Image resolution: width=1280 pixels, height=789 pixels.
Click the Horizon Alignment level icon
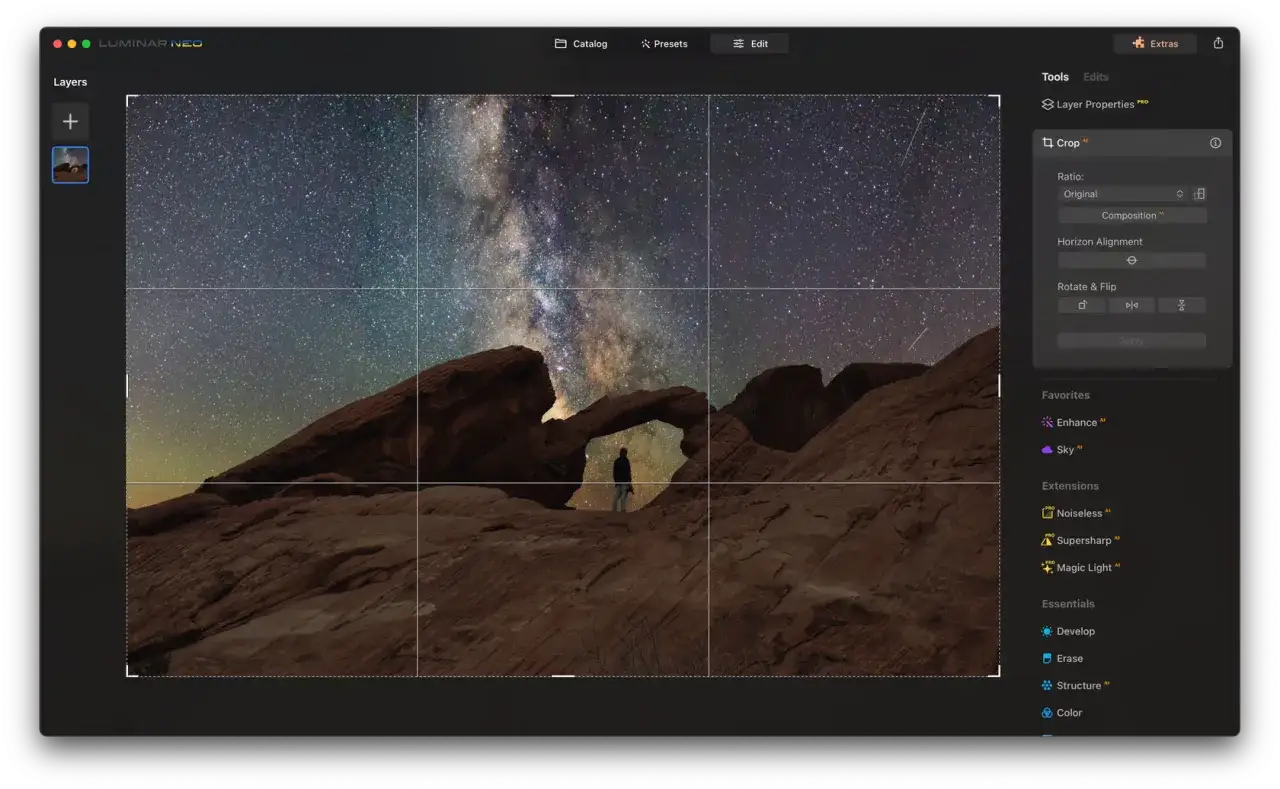(1131, 260)
